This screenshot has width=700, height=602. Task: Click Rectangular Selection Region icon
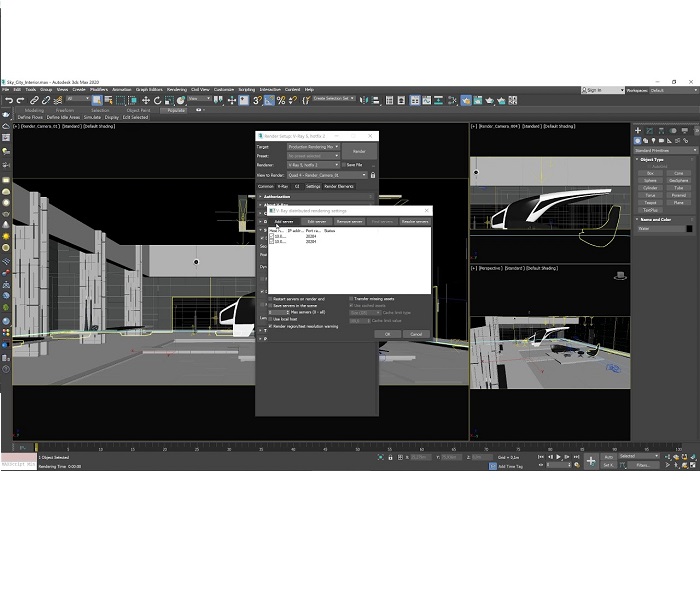pos(121,100)
